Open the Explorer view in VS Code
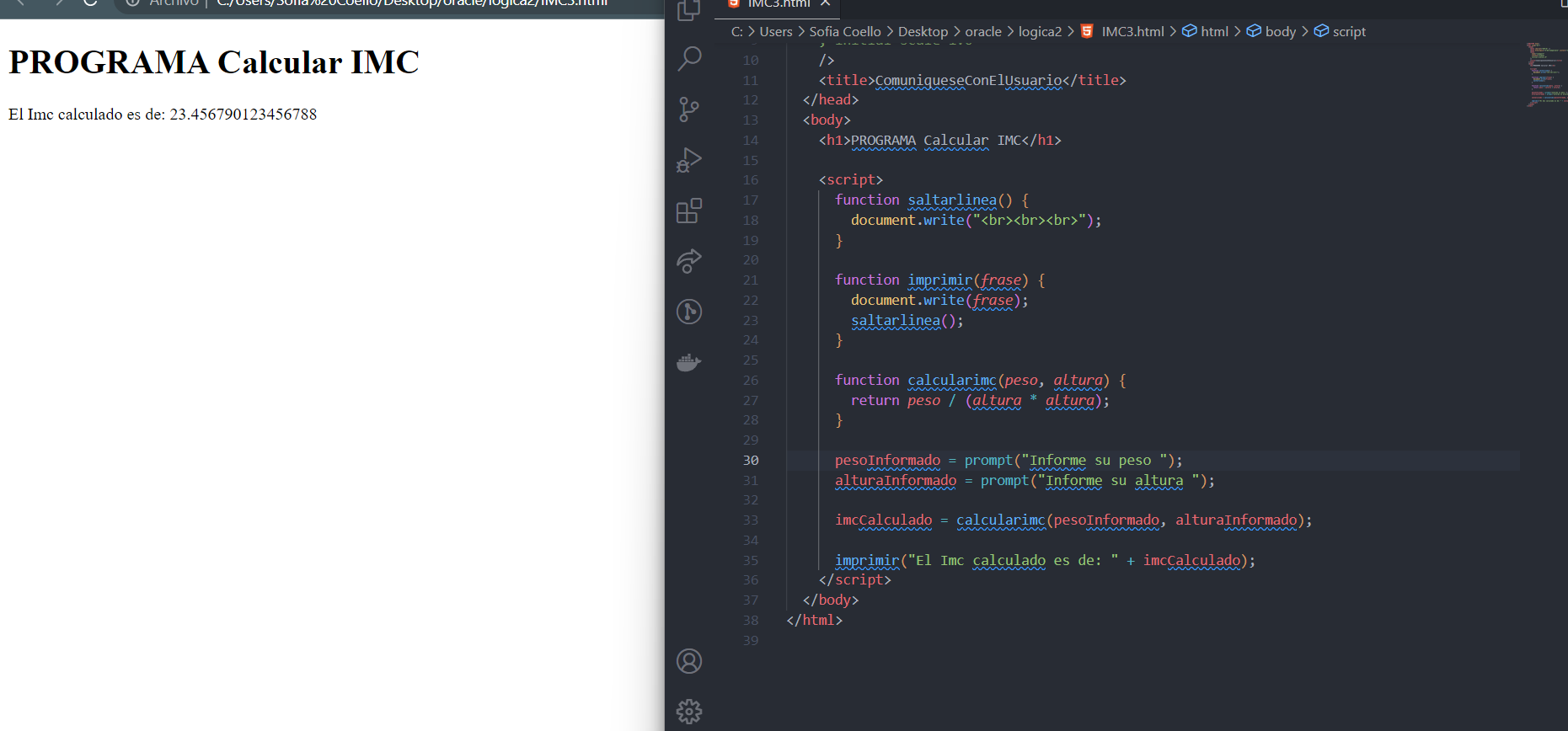Image resolution: width=1568 pixels, height=731 pixels. [689, 10]
